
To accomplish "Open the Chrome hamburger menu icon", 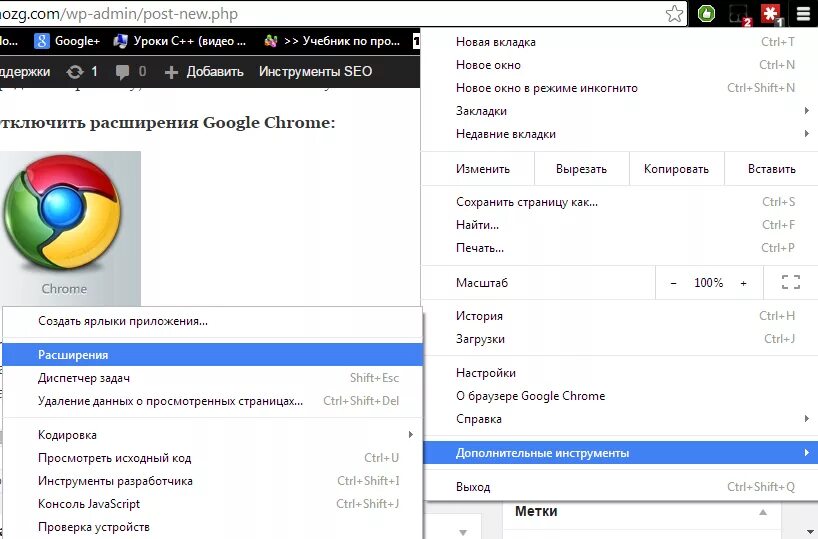I will point(803,14).
